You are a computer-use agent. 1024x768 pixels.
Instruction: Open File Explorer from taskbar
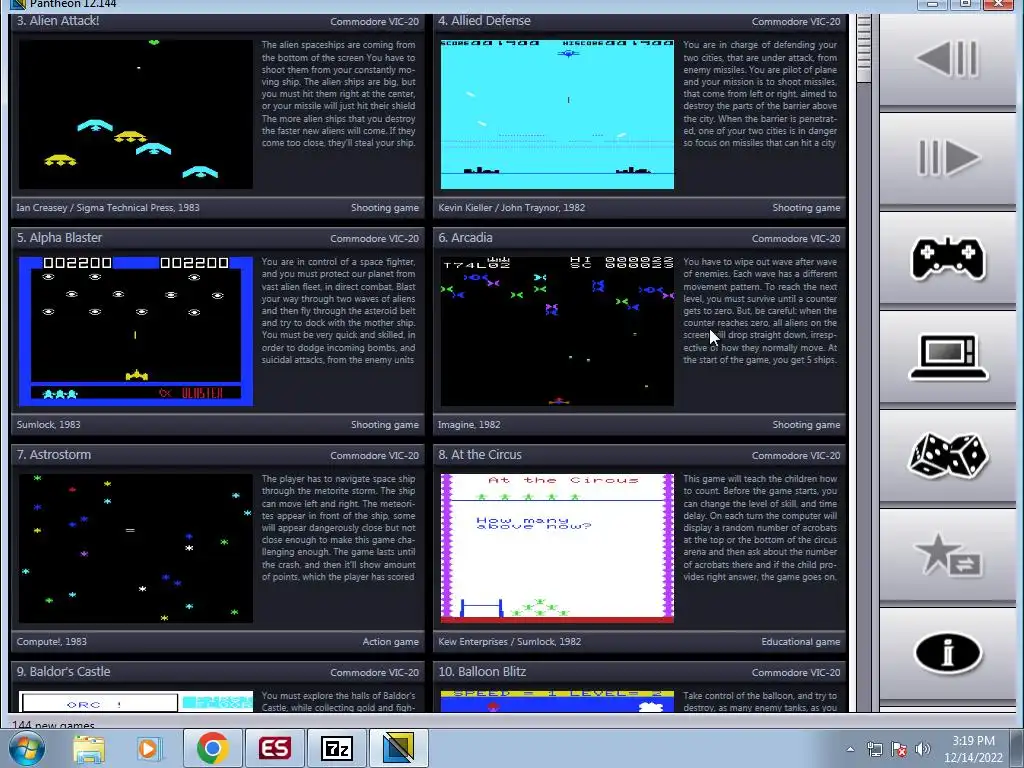point(89,748)
